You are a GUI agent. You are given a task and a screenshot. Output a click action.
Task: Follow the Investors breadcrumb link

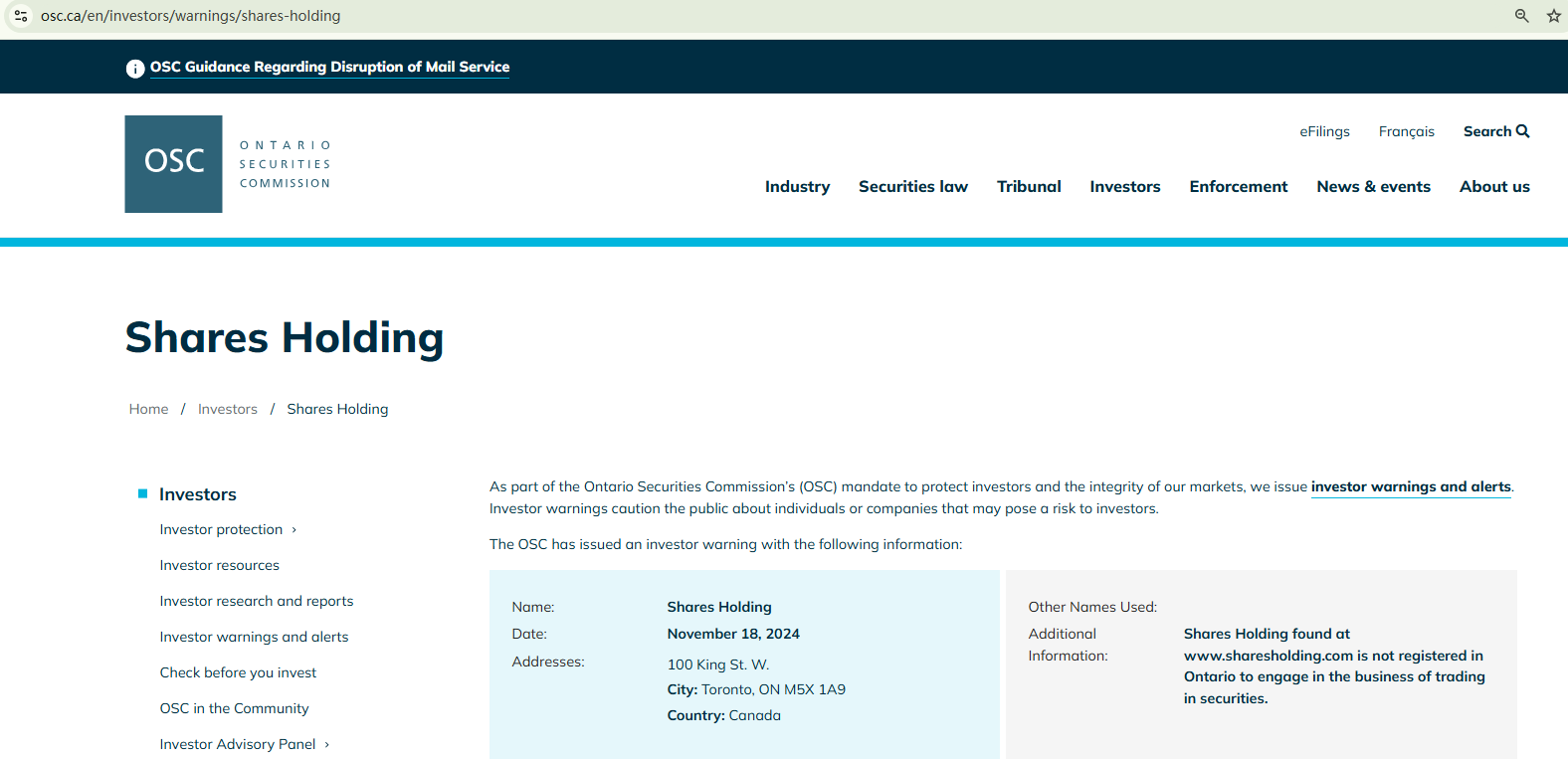click(227, 409)
